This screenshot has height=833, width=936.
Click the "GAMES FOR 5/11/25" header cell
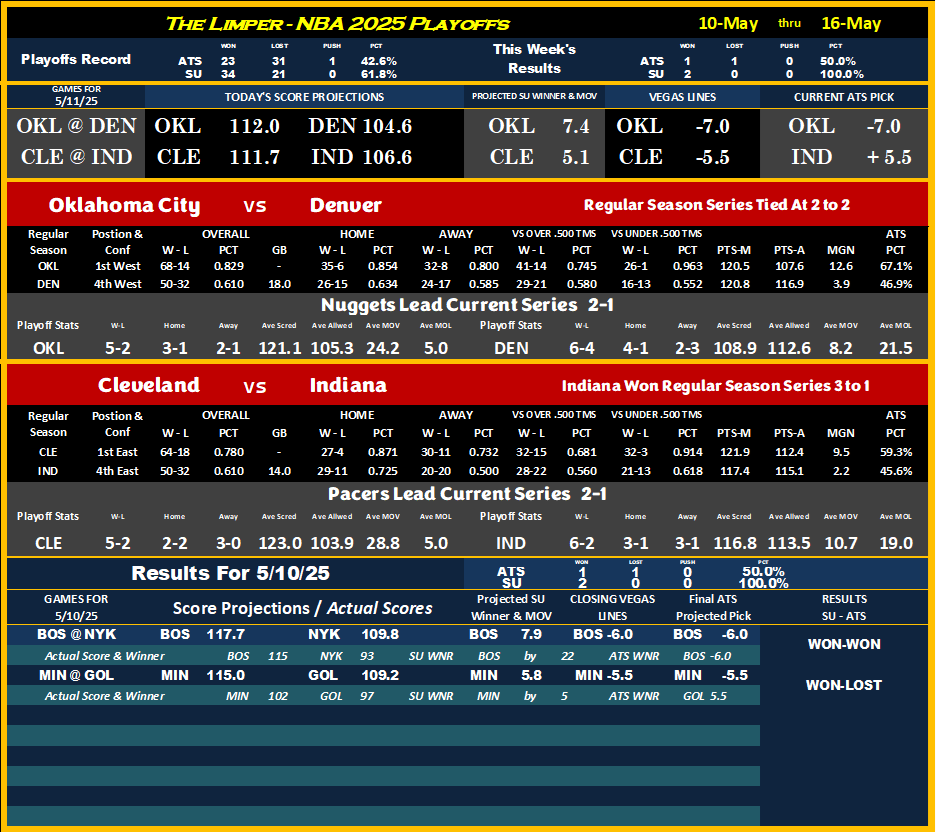point(76,96)
